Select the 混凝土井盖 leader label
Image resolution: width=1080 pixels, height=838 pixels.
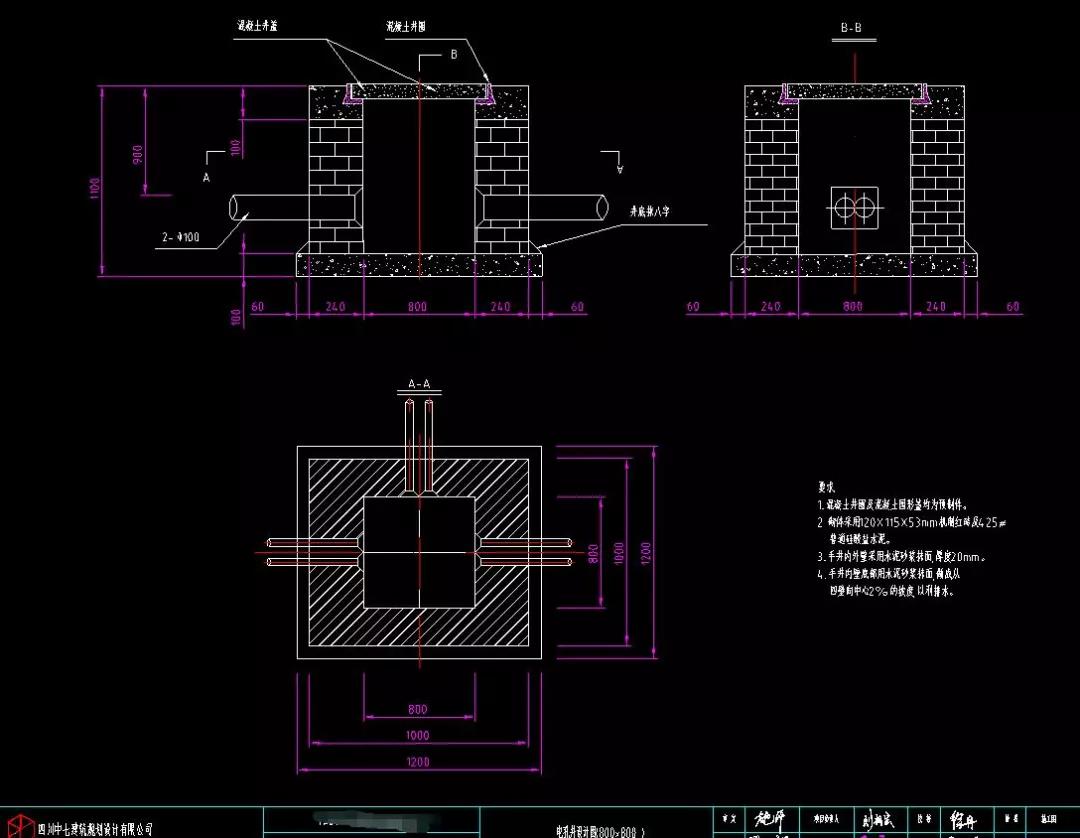click(x=257, y=27)
